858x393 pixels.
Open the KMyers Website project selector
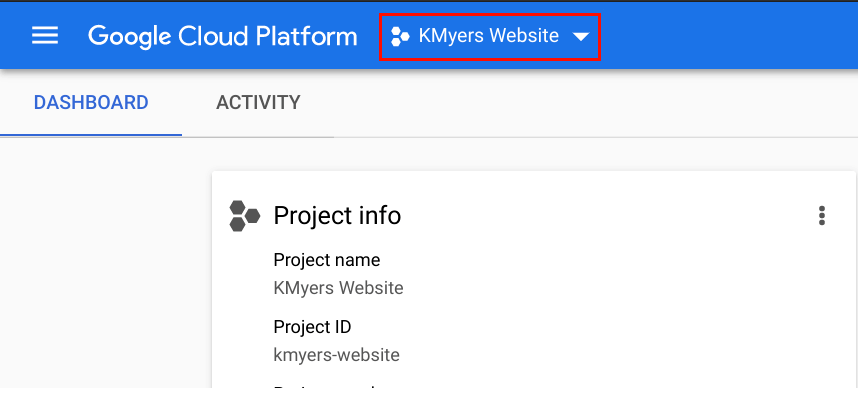click(x=490, y=37)
